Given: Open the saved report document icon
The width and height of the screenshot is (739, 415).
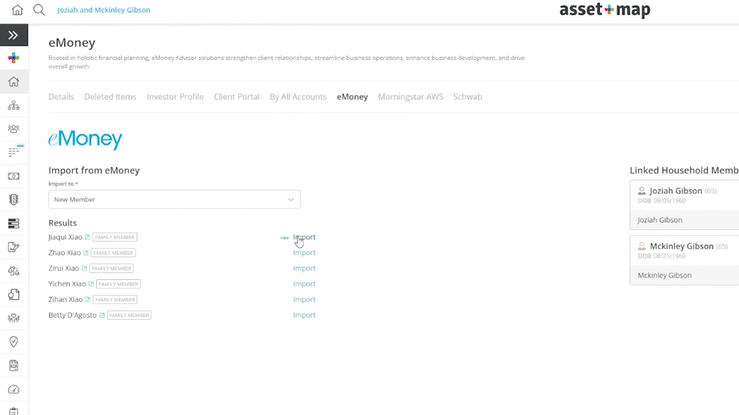Looking at the screenshot, I should 14,366.
